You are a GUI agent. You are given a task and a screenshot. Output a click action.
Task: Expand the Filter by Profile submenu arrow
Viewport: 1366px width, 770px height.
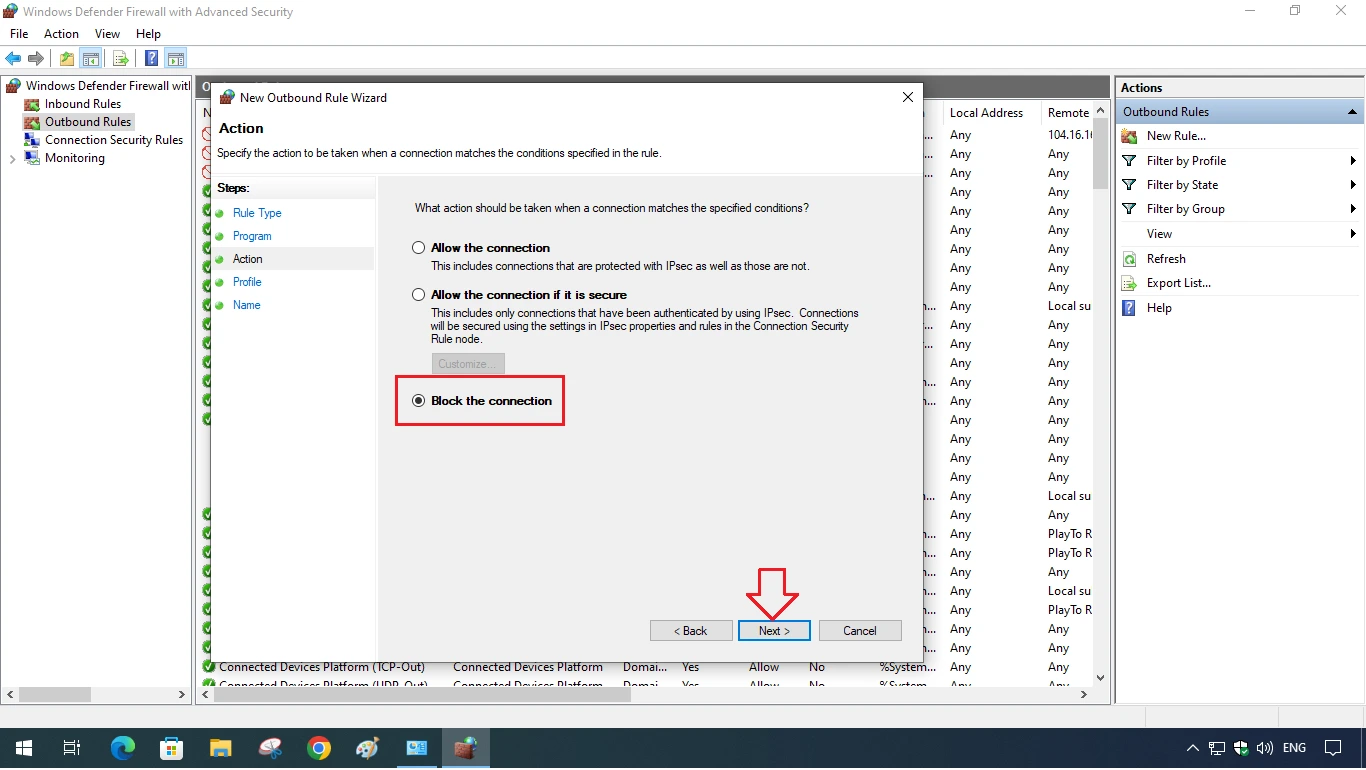[1352, 161]
